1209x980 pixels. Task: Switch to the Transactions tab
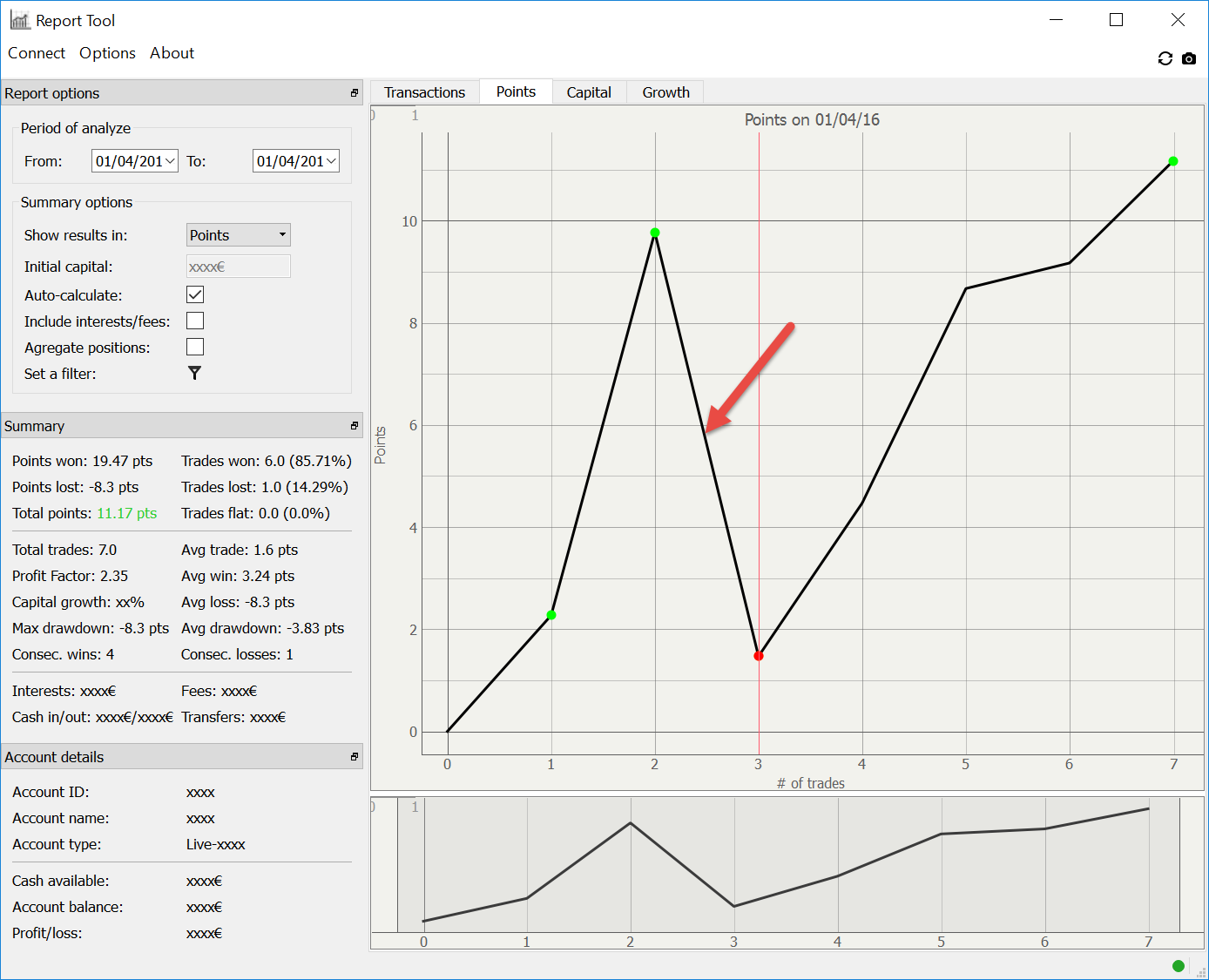[425, 92]
